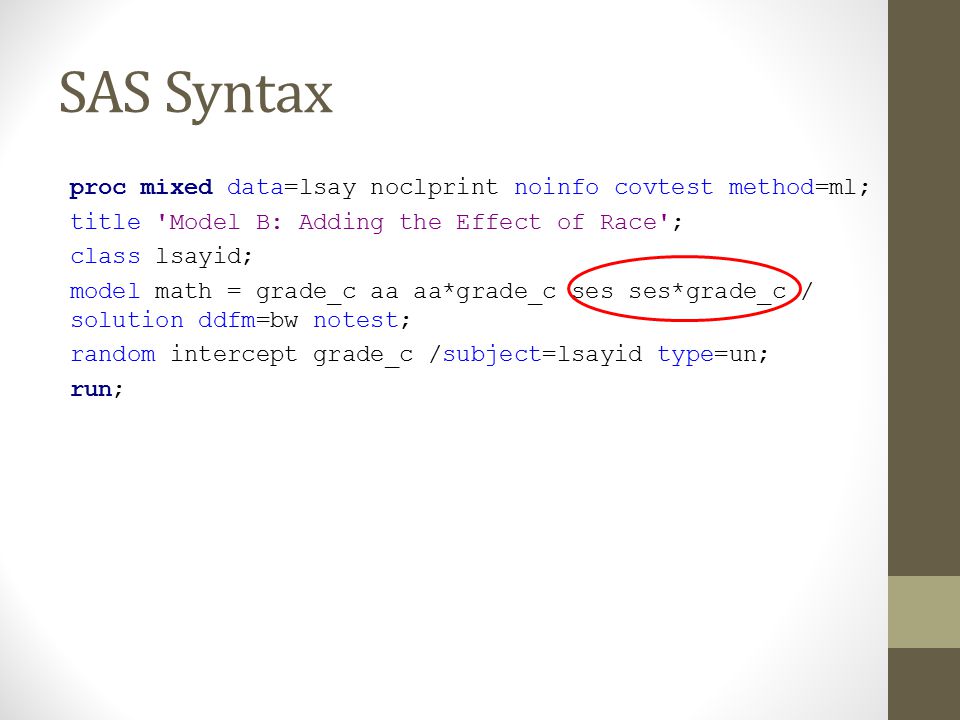The width and height of the screenshot is (960, 720).
Task: Click the 'random' statement keyword
Action: pos(113,354)
